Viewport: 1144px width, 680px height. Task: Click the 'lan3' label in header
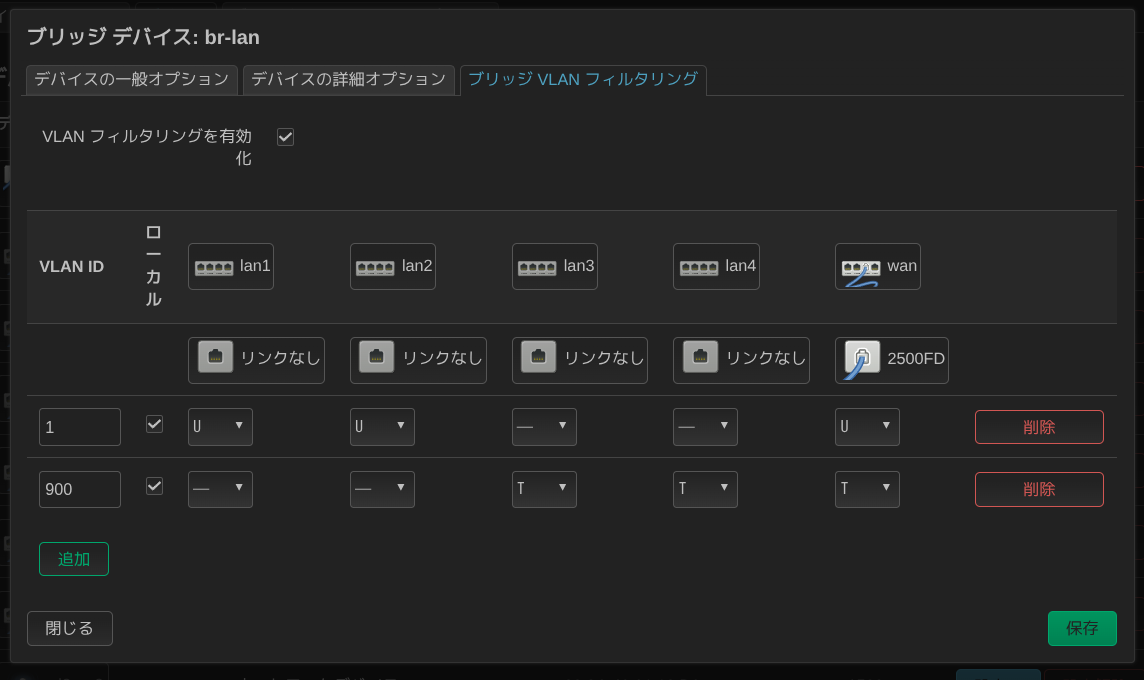(579, 266)
